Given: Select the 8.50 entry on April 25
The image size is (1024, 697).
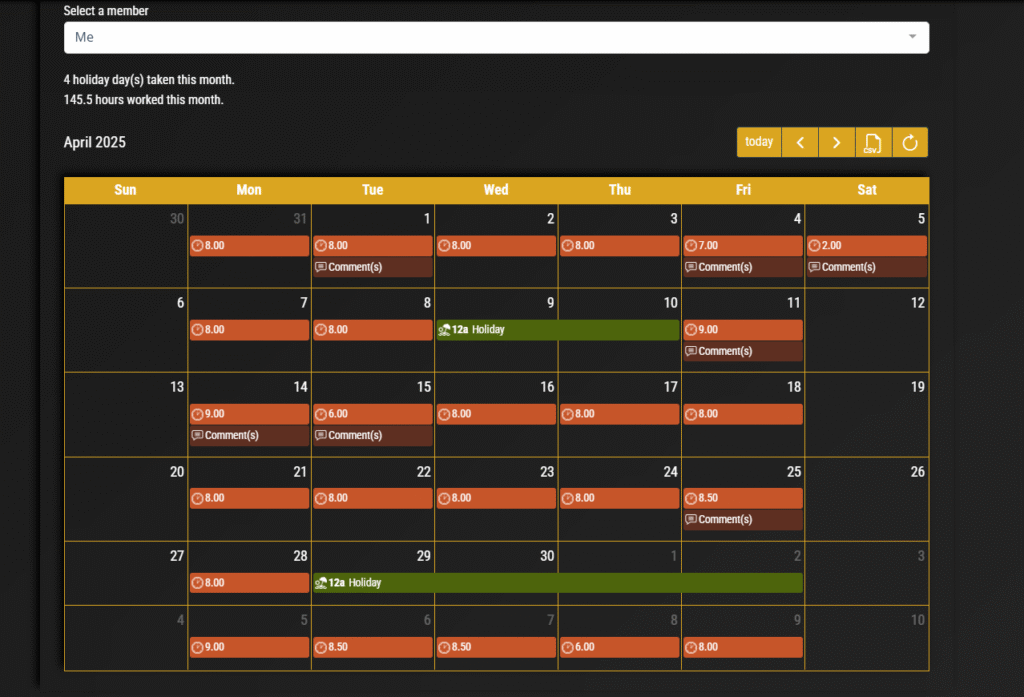Looking at the screenshot, I should click(x=742, y=497).
